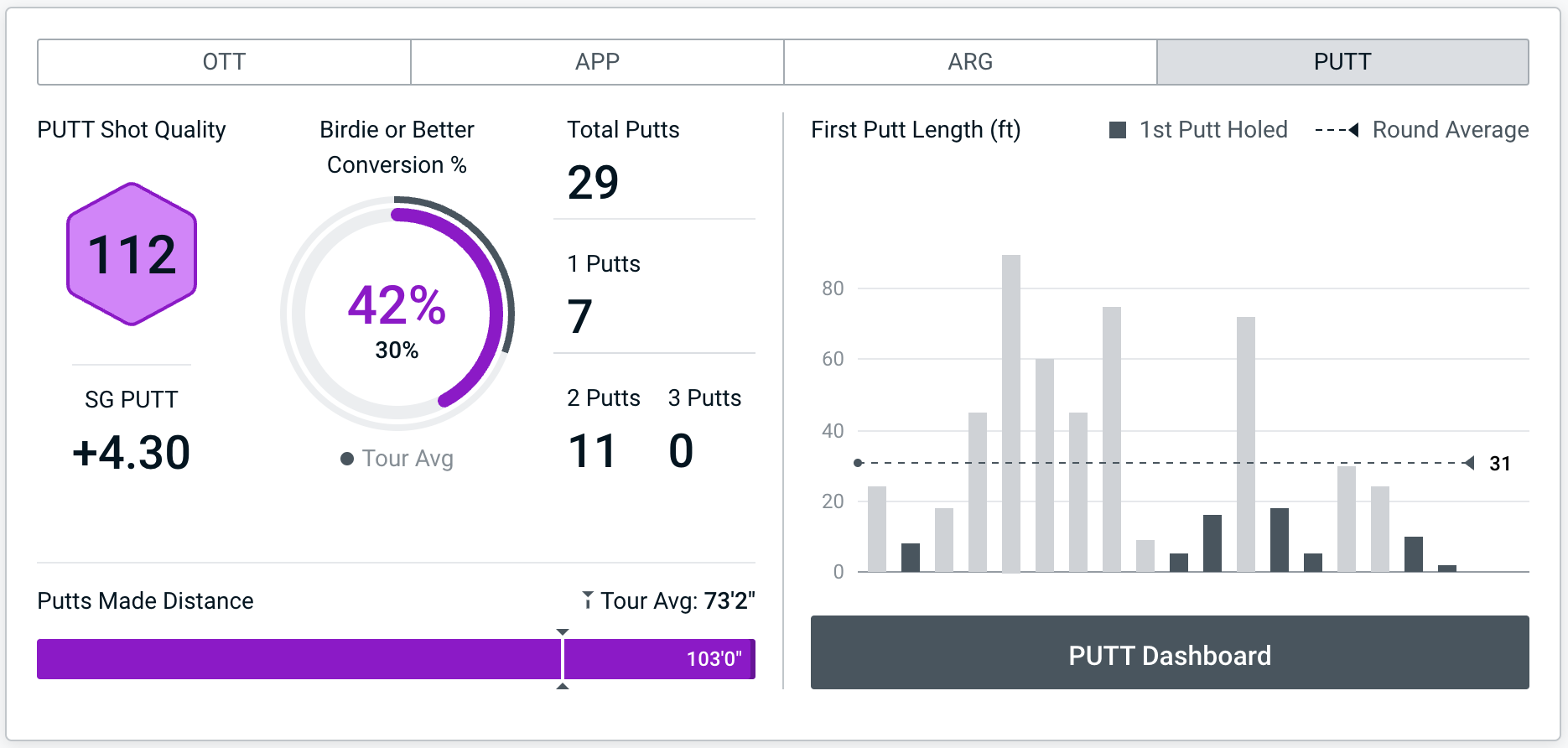Click the Tour Avg legend dot

click(x=347, y=459)
